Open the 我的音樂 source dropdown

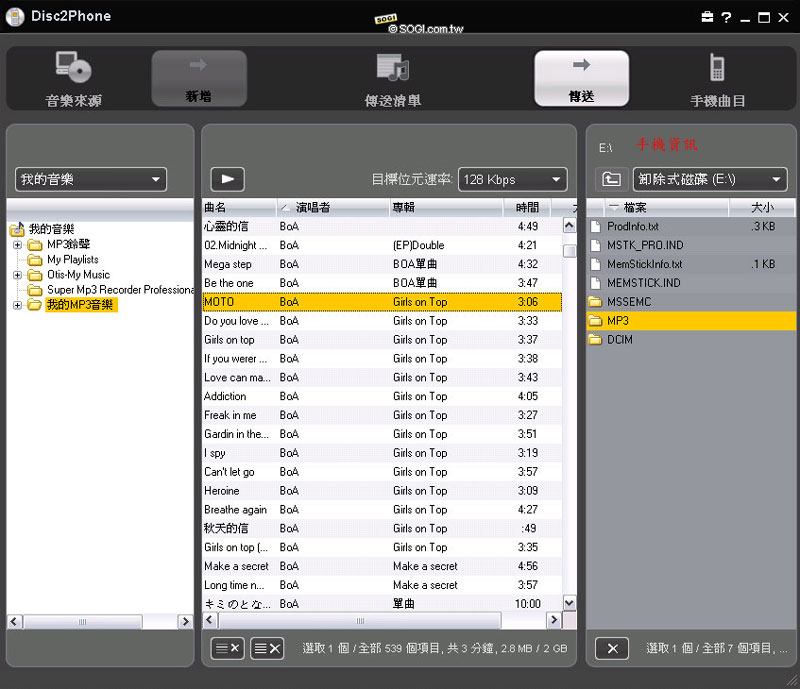pos(91,179)
